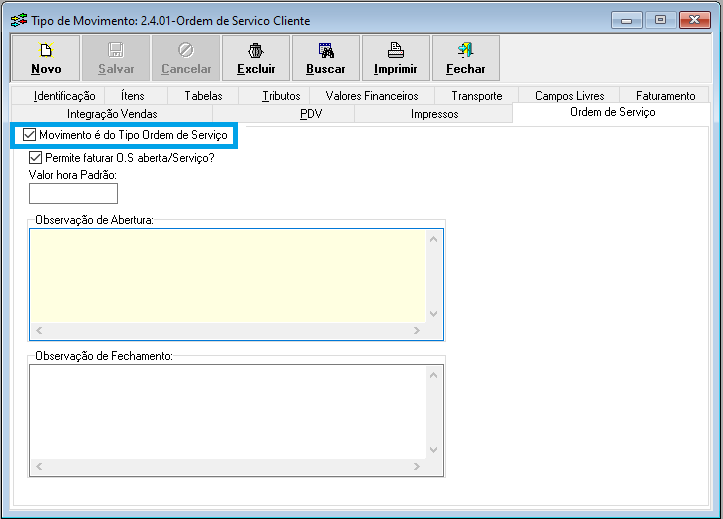
Task: Click the Valor hora Padrão input field
Action: [74, 193]
